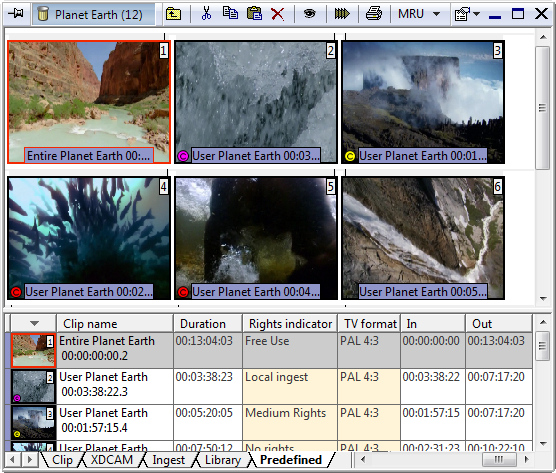Print using the printer icon
The image size is (556, 473).
pos(374,14)
